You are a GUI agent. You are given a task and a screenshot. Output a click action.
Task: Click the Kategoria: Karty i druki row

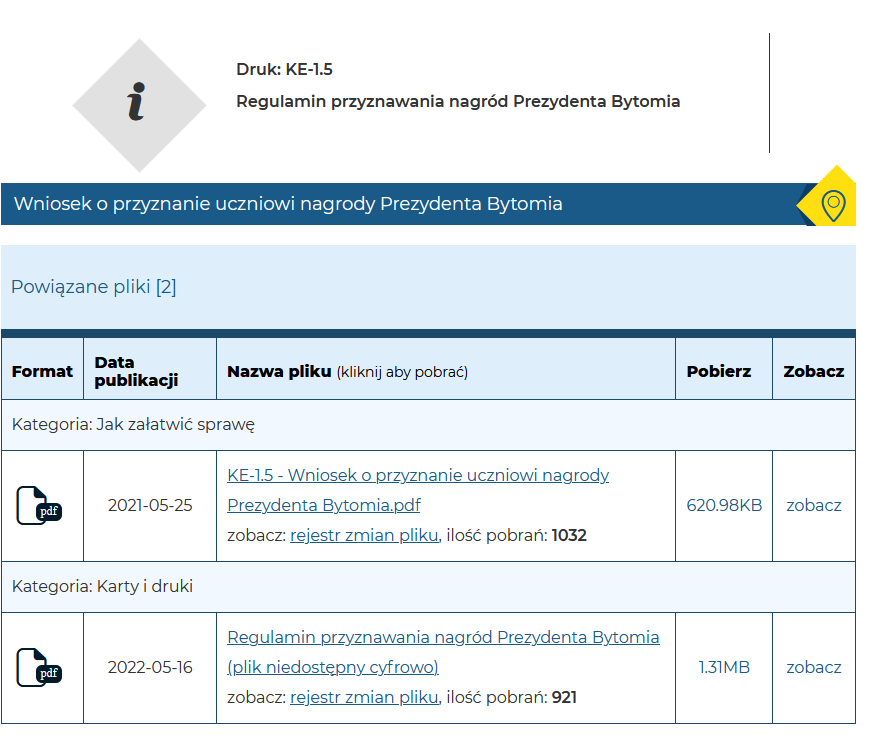pos(428,587)
